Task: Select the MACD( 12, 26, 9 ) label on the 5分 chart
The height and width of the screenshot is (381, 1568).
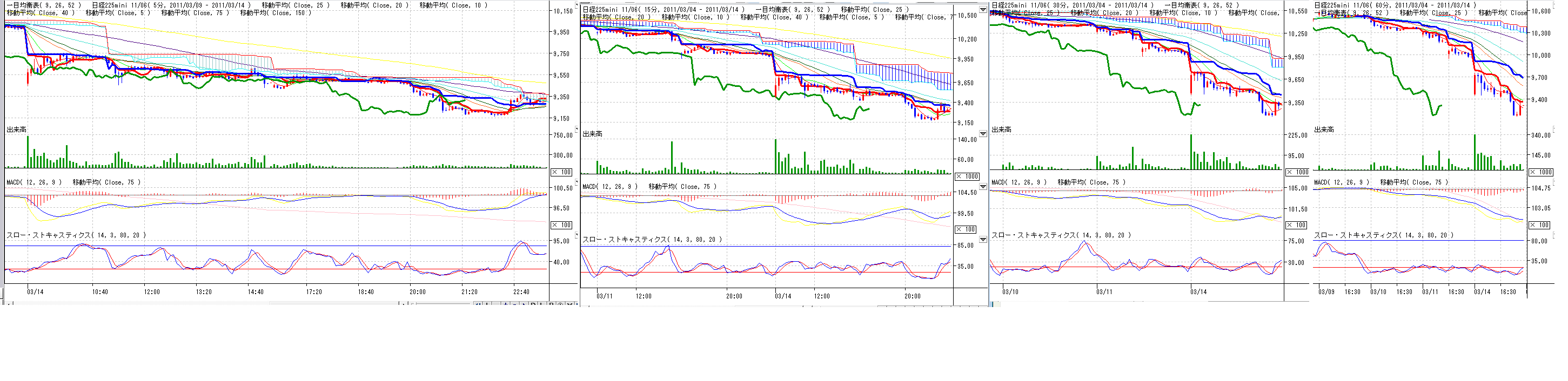Action: (x=34, y=182)
